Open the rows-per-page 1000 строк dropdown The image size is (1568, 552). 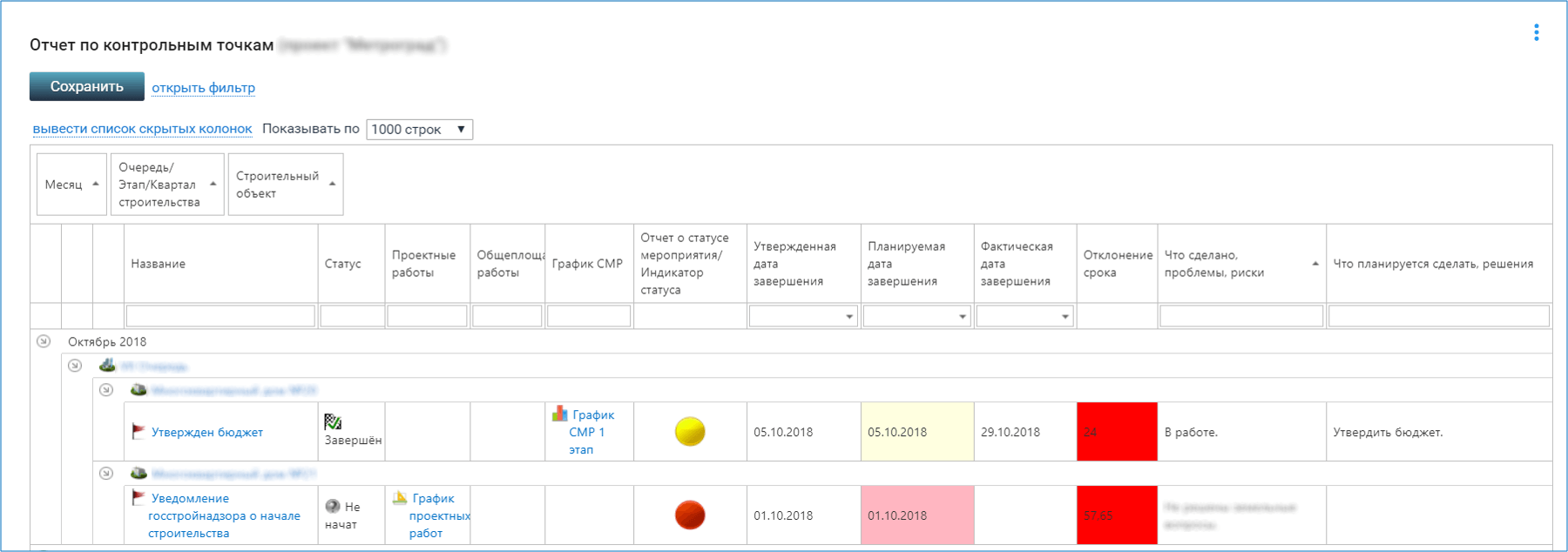[419, 130]
